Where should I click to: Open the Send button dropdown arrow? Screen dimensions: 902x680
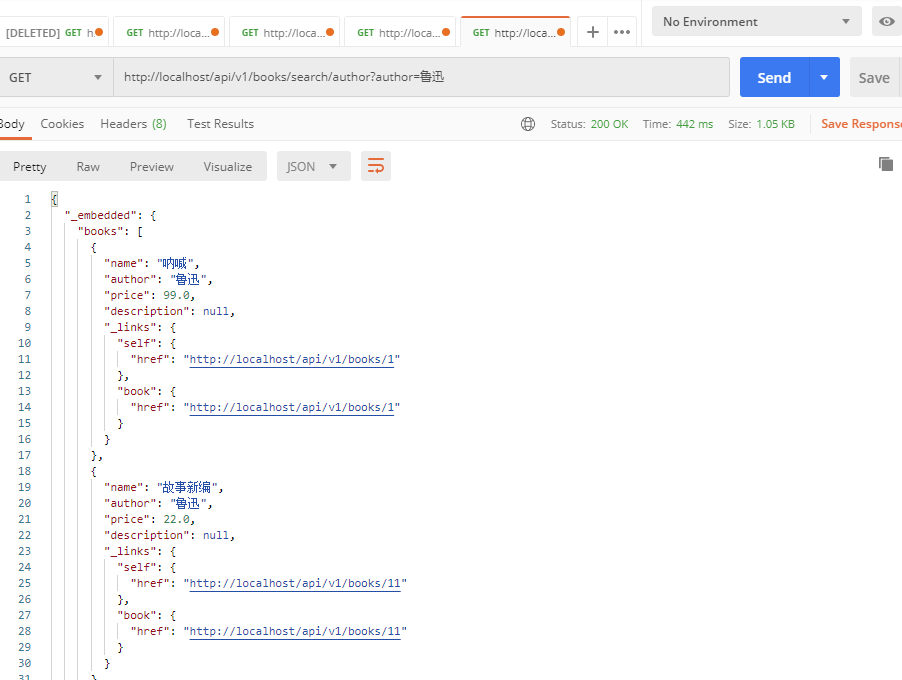point(824,78)
